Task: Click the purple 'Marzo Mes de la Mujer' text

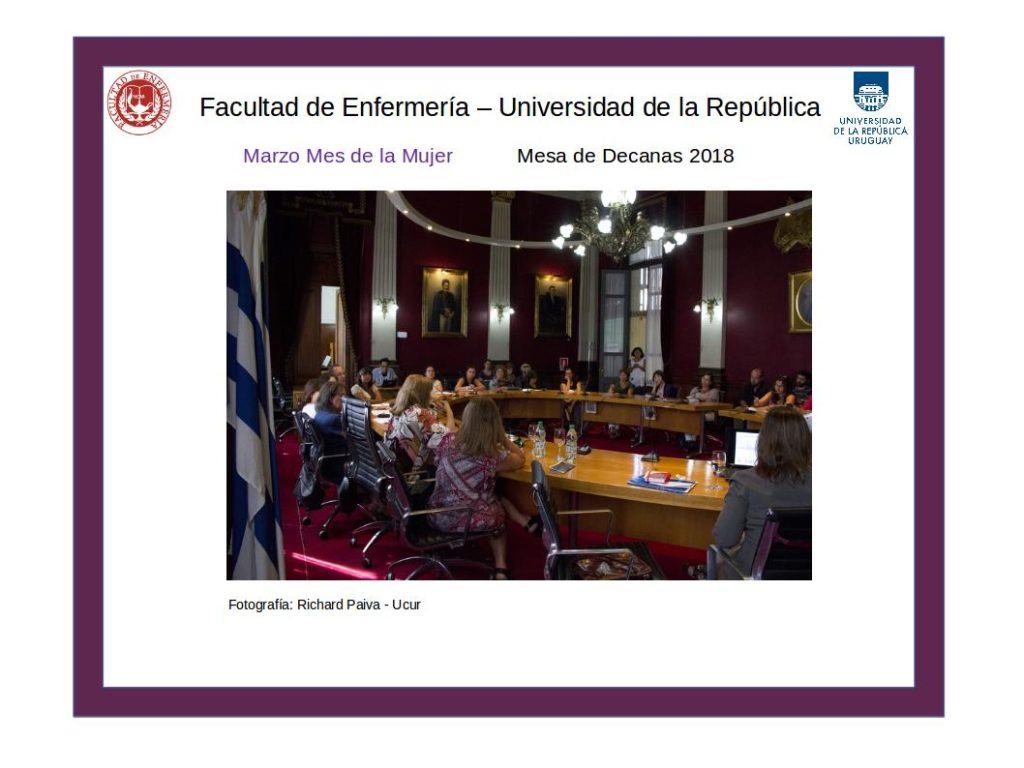Action: [x=347, y=156]
